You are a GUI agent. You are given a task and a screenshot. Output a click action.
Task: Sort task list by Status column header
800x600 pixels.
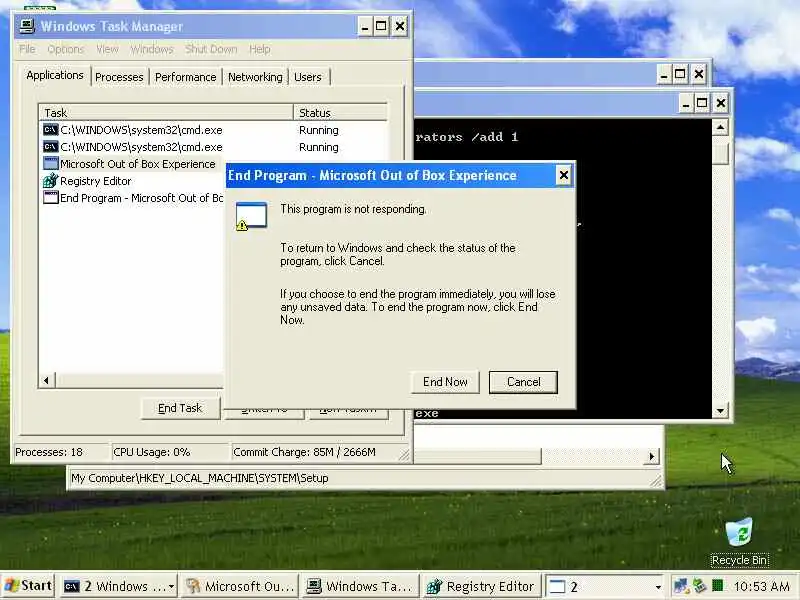(340, 112)
